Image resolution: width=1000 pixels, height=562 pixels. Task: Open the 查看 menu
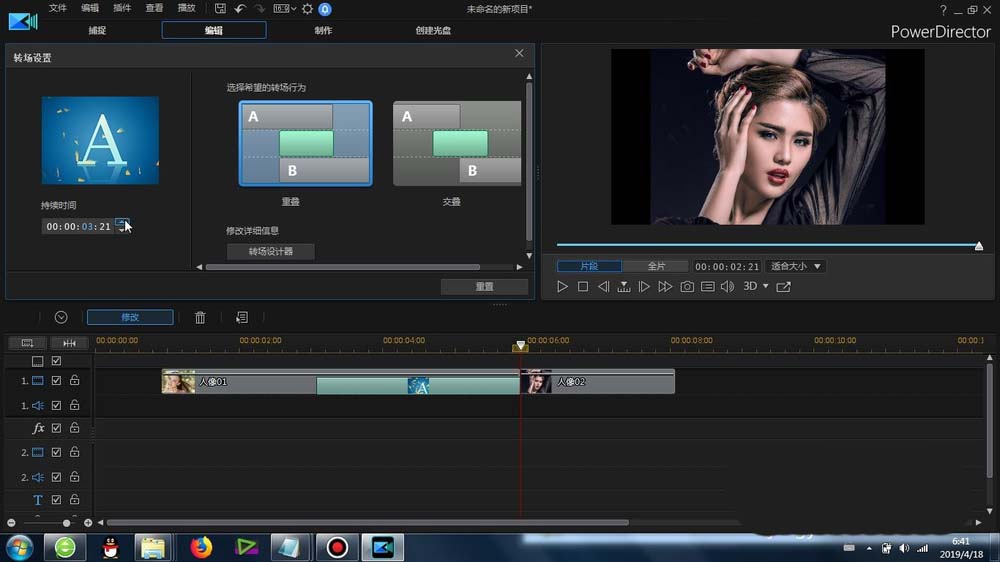coord(154,8)
